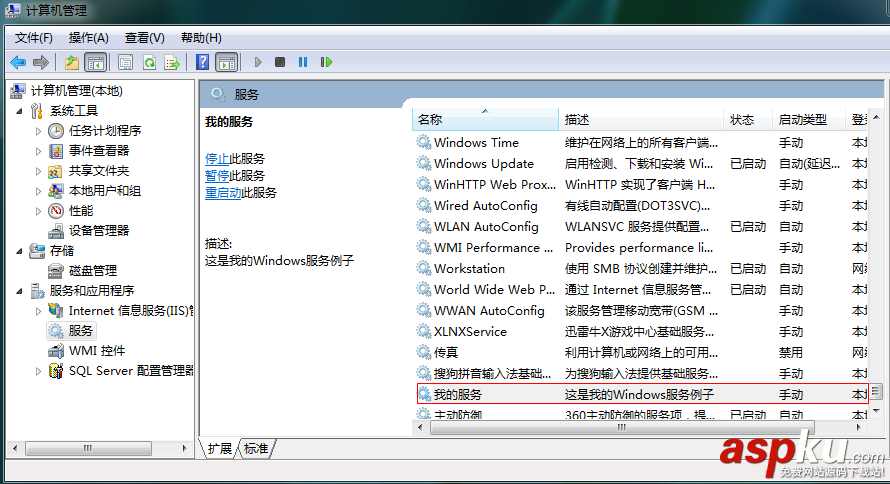
Task: Sort by the 启动类型 column header
Action: [809, 120]
